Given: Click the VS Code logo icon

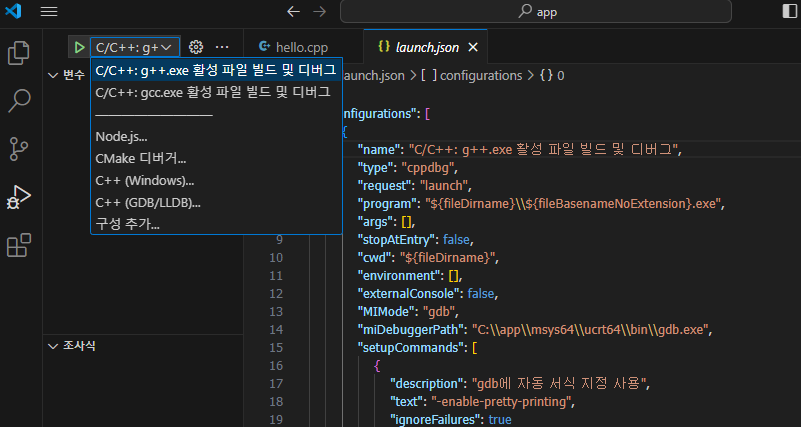Looking at the screenshot, I should click(x=13, y=11).
